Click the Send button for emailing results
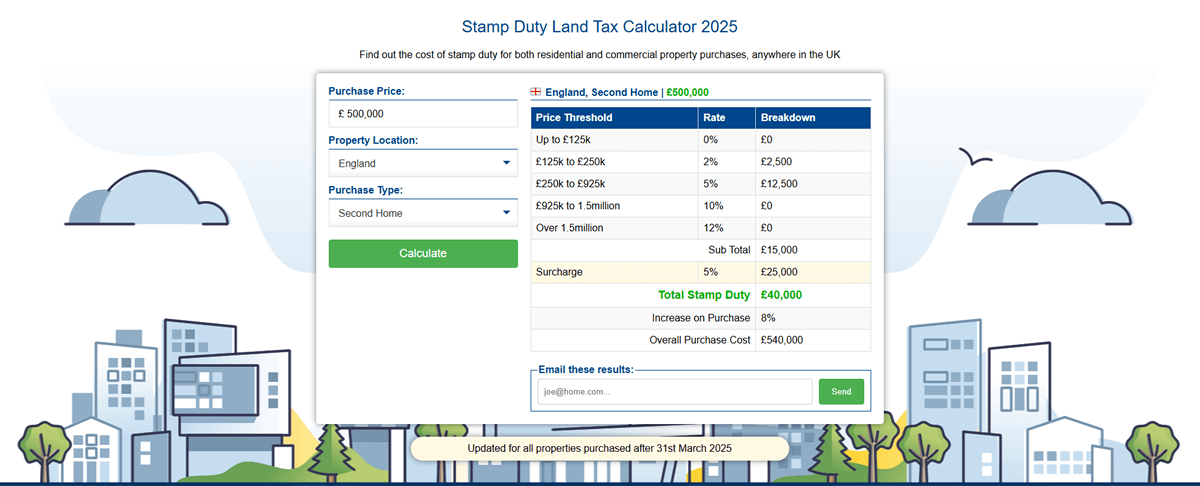 [x=841, y=392]
